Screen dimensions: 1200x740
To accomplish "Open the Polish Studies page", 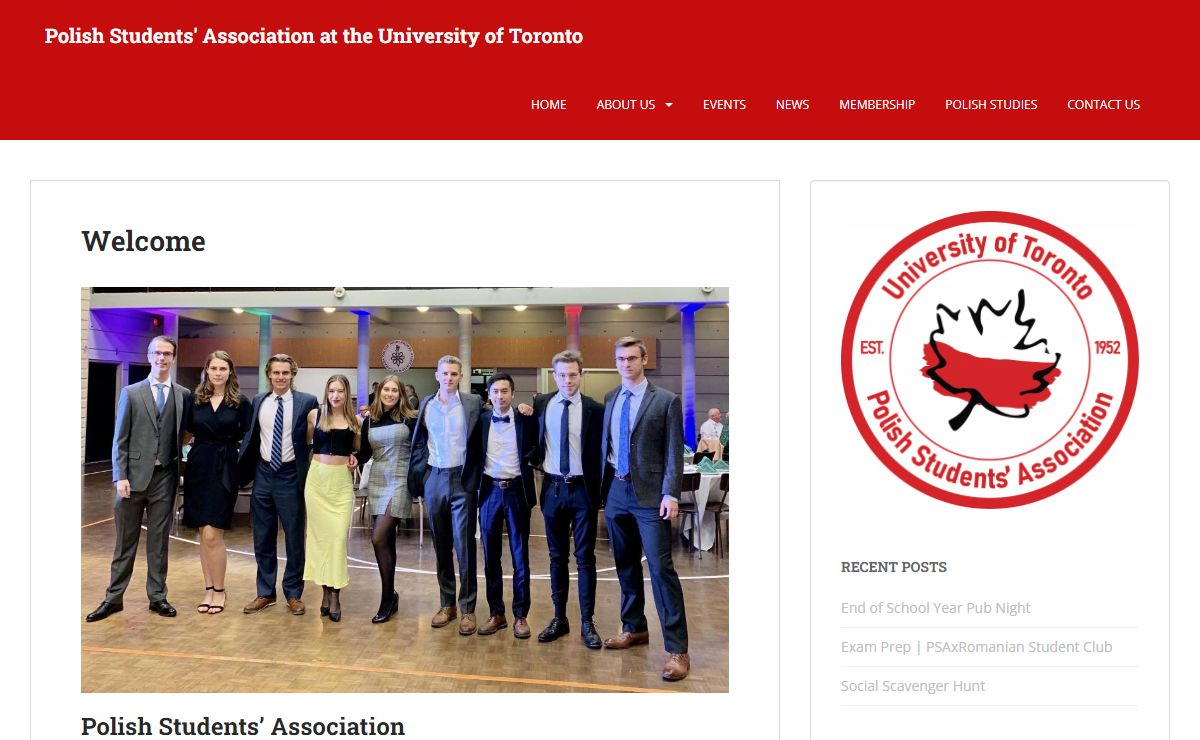I will pyautogui.click(x=991, y=104).
